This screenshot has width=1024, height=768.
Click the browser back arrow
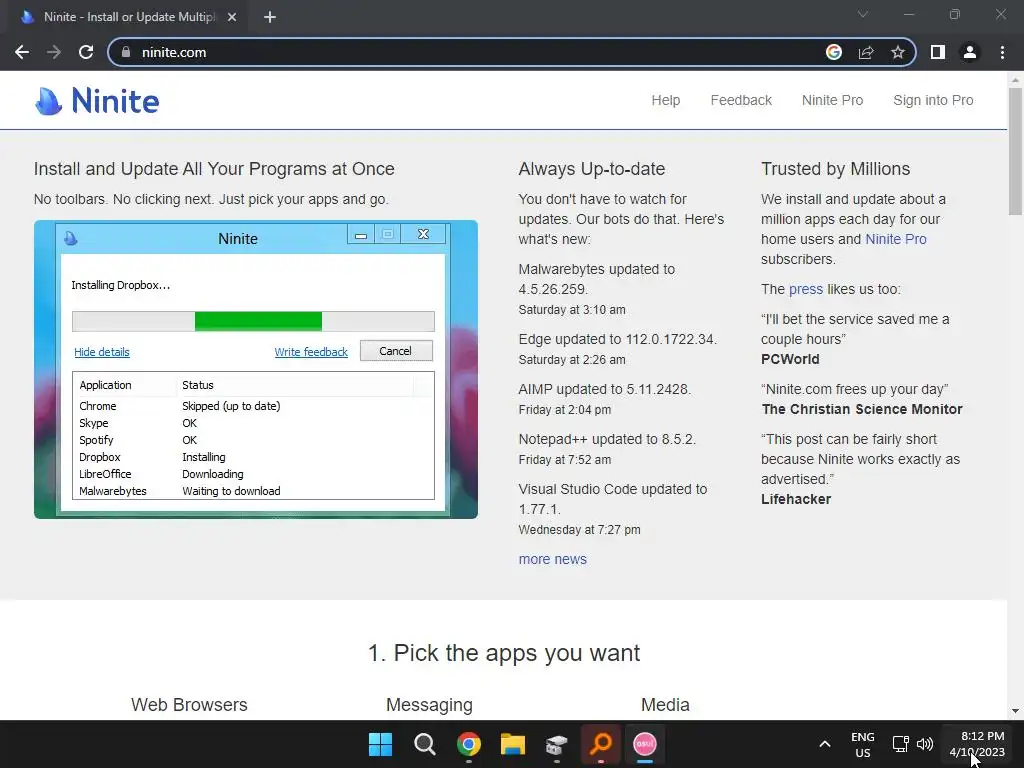coord(22,52)
